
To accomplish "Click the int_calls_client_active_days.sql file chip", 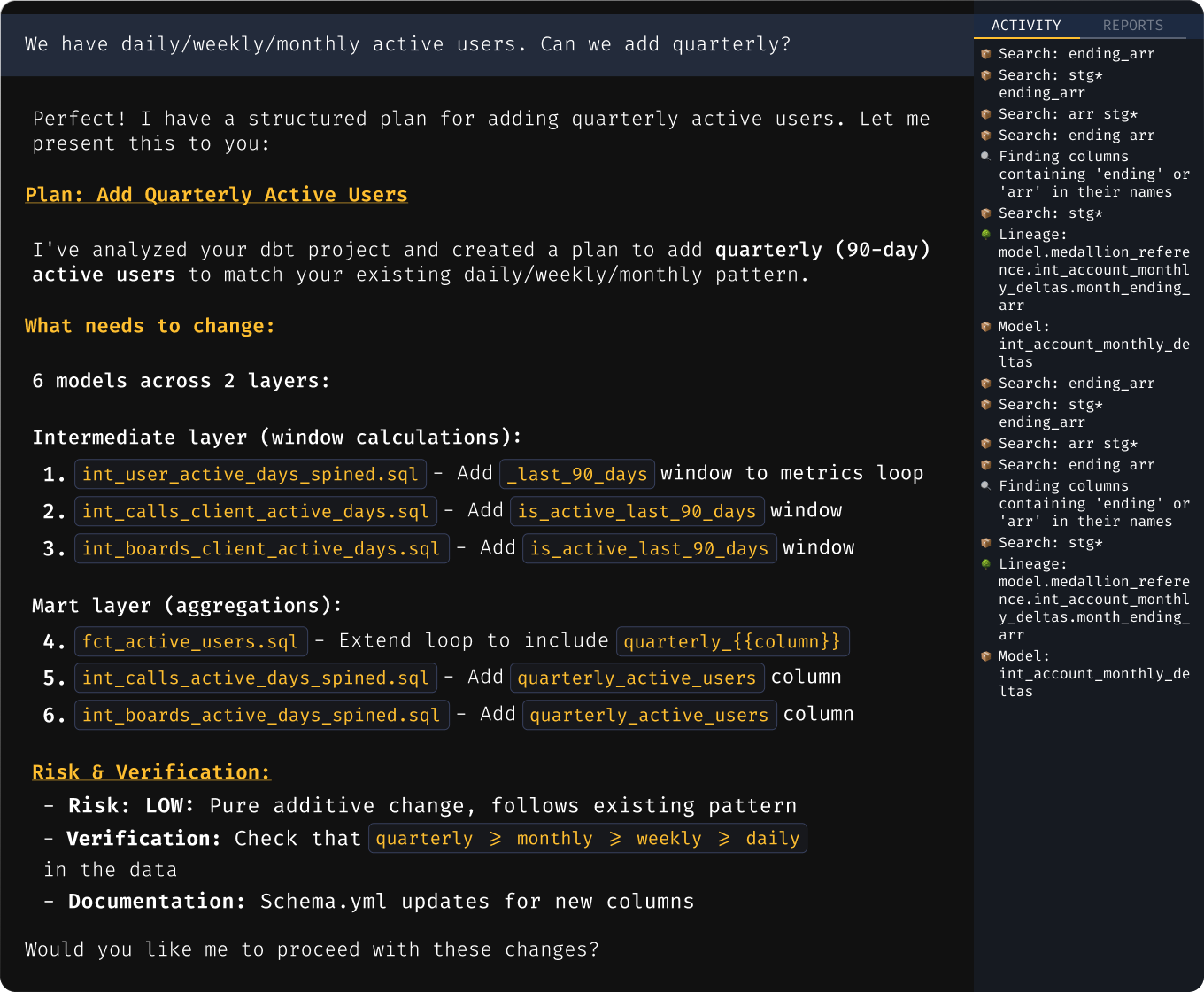I will [x=255, y=512].
